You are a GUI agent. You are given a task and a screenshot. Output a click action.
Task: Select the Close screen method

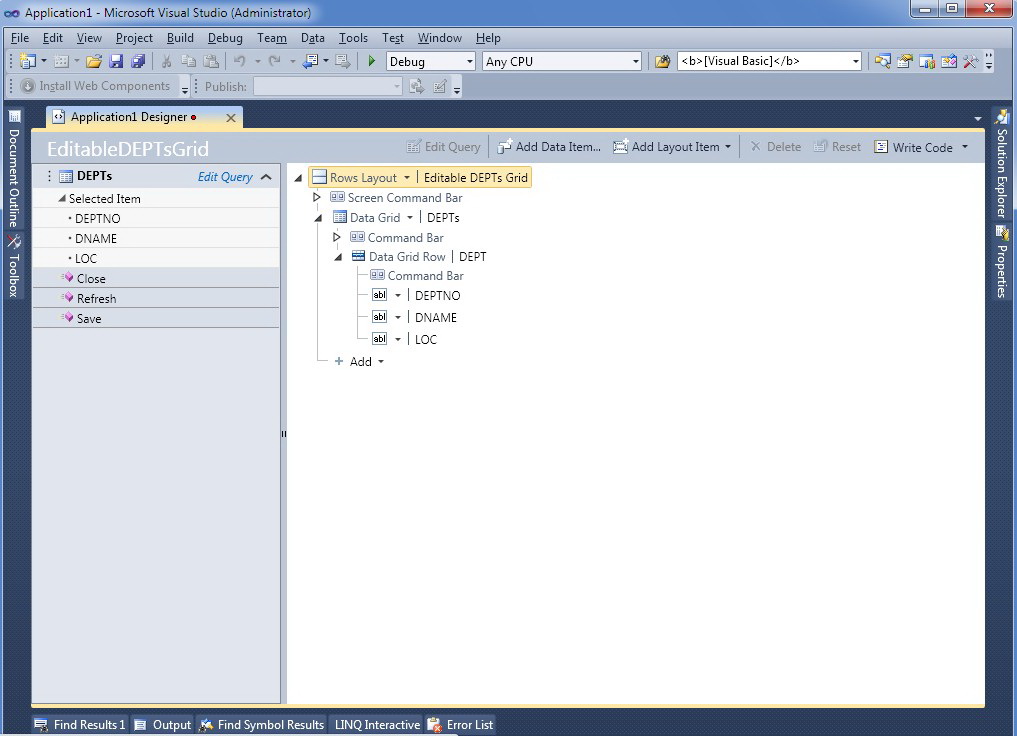[x=156, y=278]
